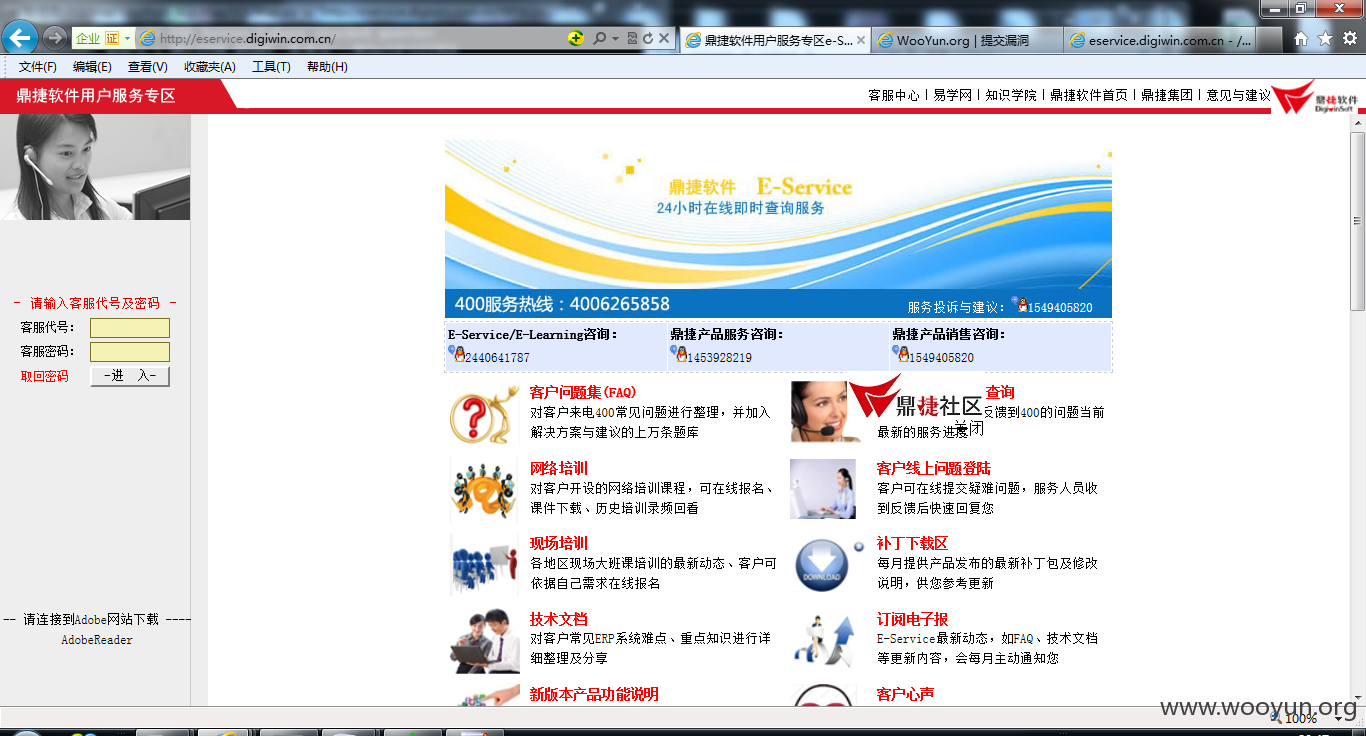
Task: Open the 网络培训 heading link
Action: pyautogui.click(x=559, y=468)
